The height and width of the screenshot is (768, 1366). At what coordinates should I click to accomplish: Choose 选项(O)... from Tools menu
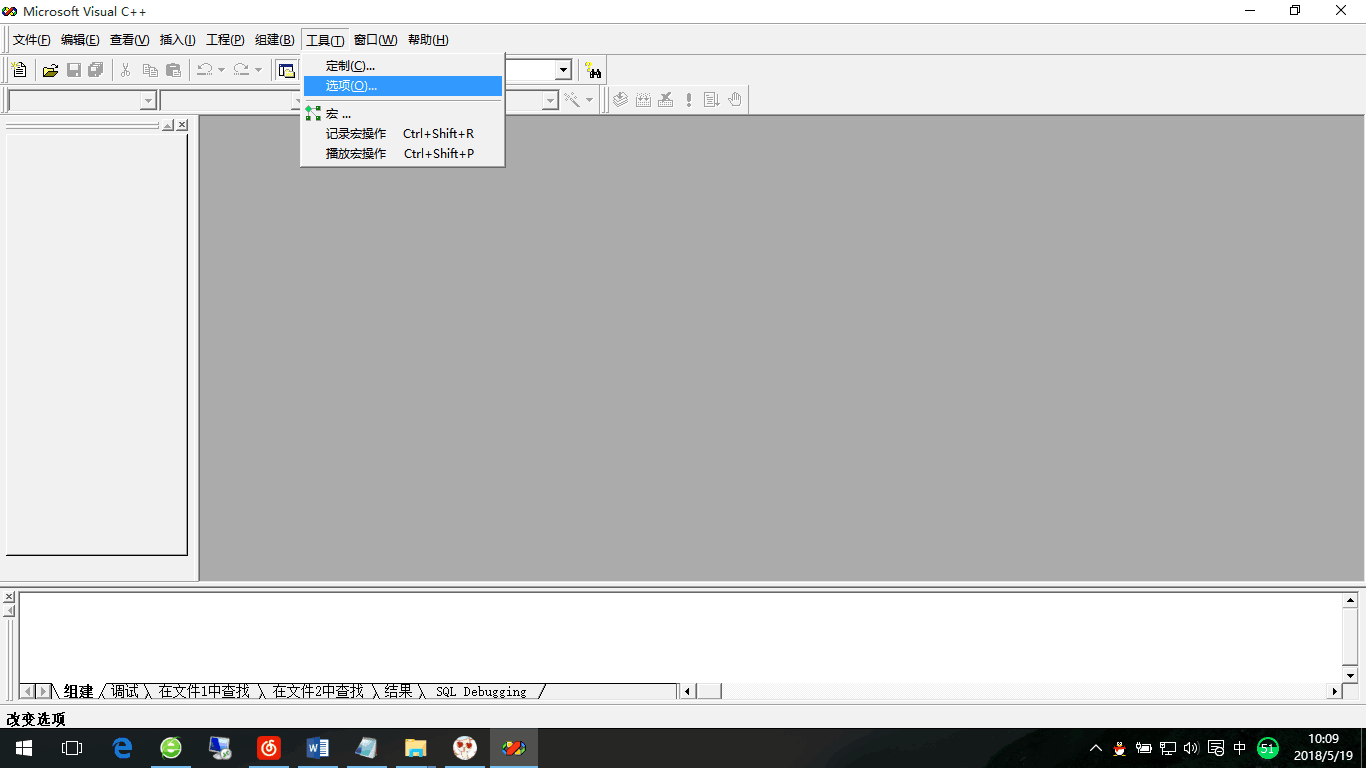[x=403, y=86]
